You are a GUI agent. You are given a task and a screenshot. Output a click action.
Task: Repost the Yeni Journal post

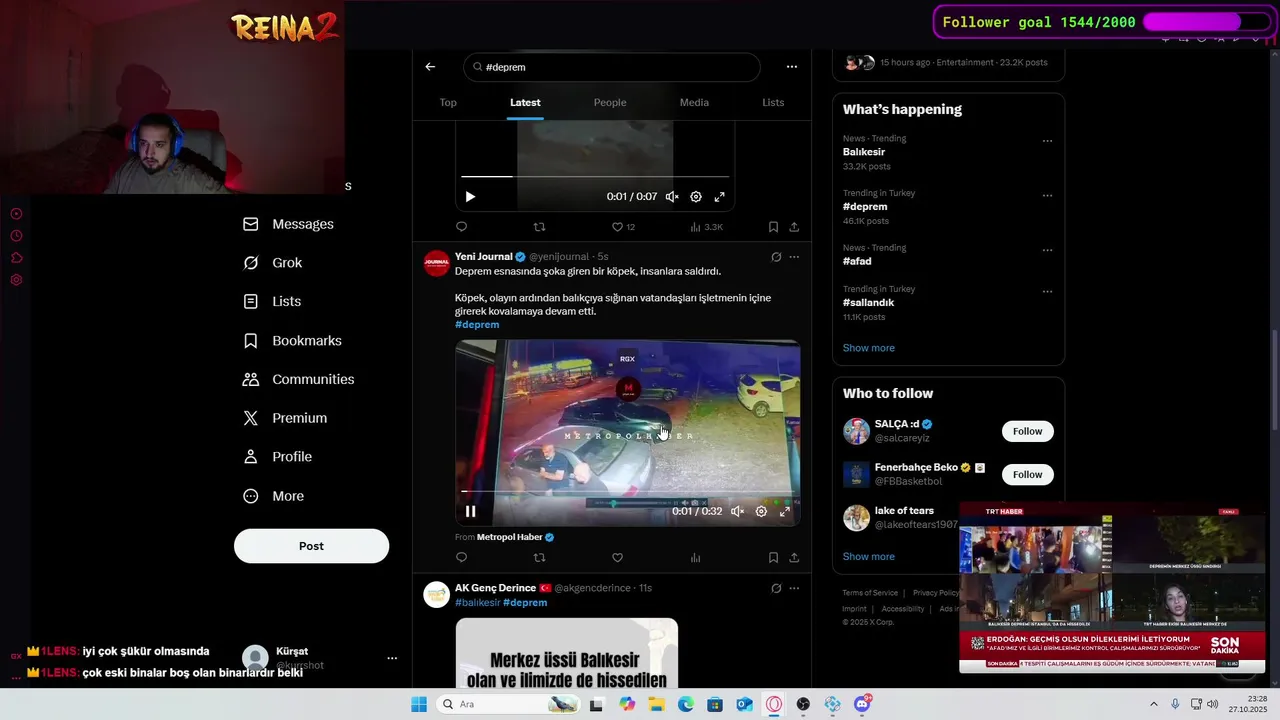click(x=539, y=557)
